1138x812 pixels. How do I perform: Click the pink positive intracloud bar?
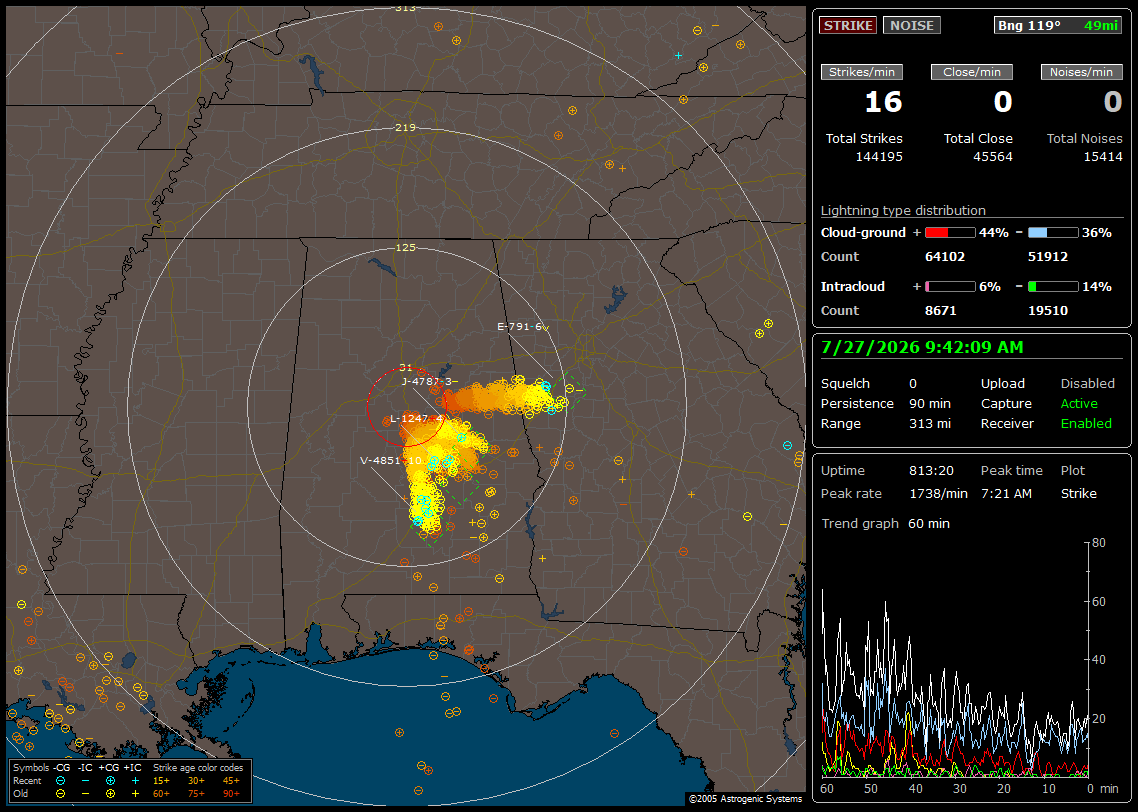tap(950, 287)
